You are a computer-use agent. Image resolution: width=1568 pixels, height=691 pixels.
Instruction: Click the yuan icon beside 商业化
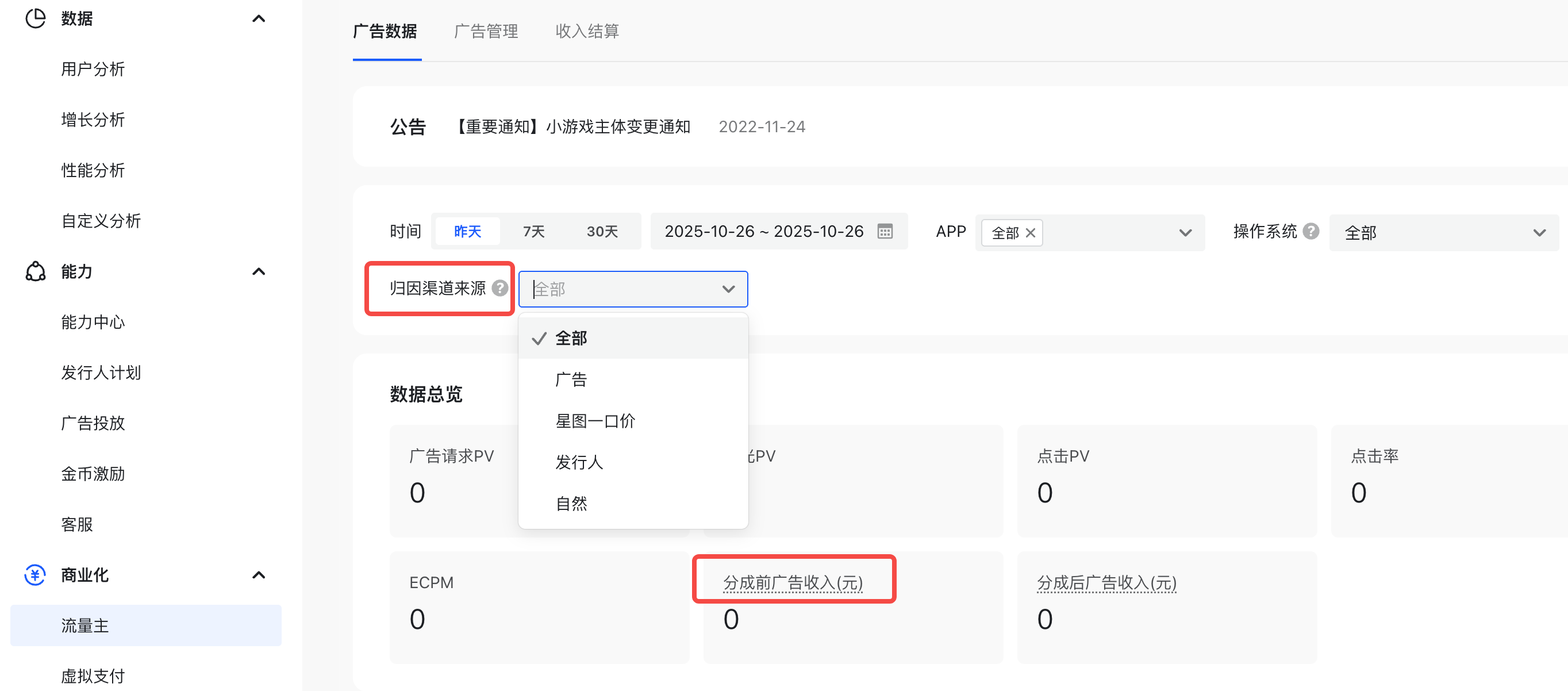[35, 575]
